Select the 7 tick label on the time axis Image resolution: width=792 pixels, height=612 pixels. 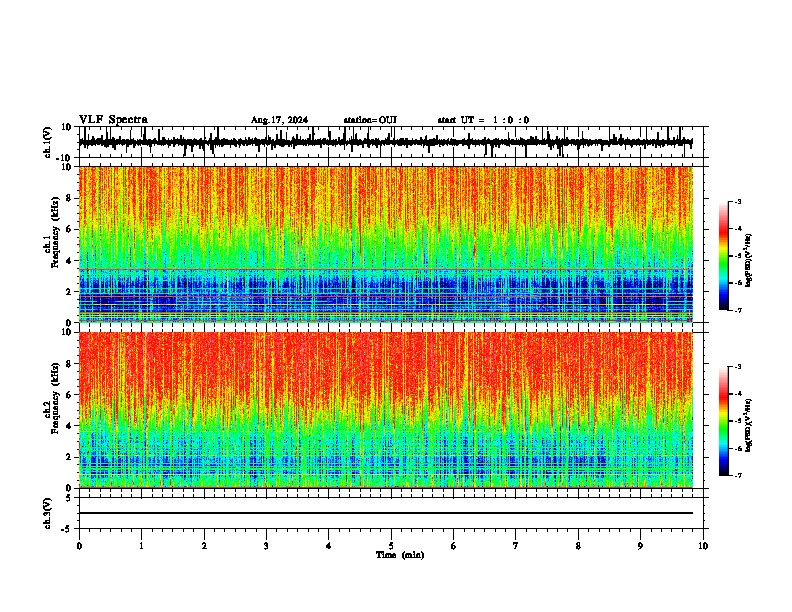click(516, 546)
